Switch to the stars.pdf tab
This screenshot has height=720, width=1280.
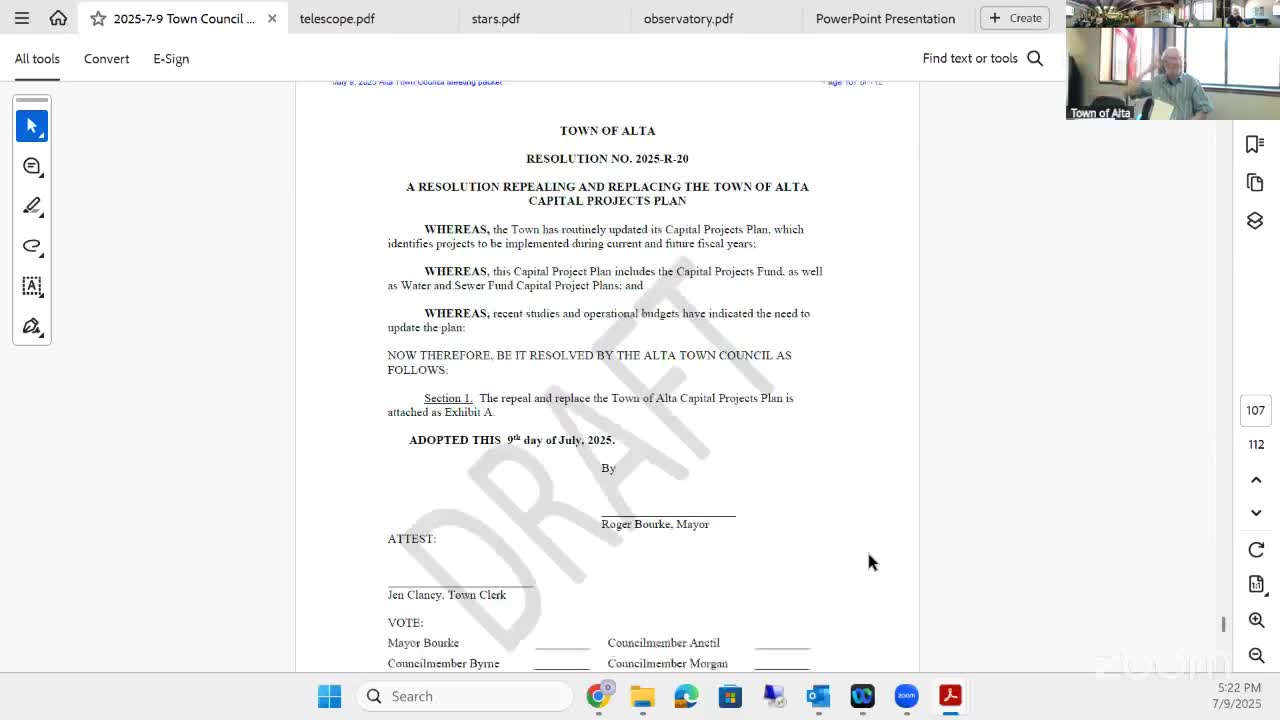[x=496, y=18]
